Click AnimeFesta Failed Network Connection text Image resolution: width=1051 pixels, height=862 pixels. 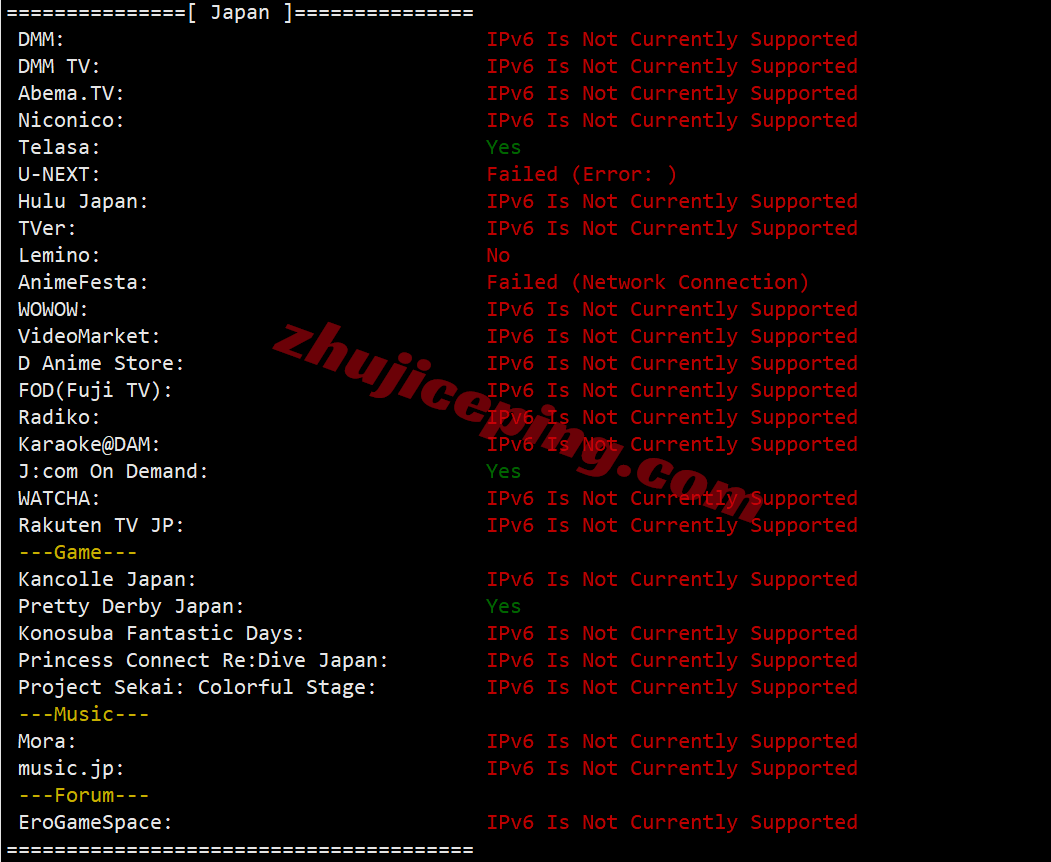tap(647, 282)
